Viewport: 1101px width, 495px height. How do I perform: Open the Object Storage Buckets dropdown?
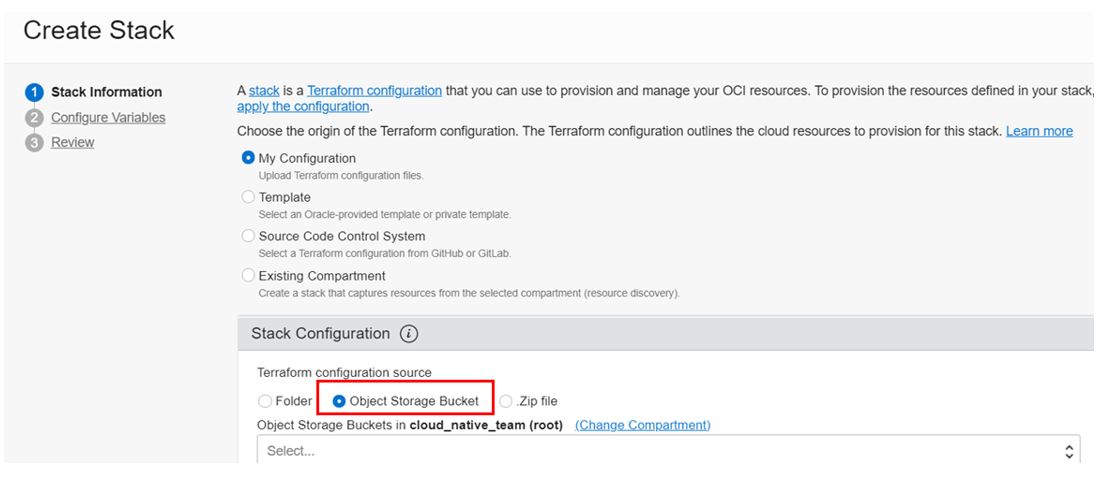click(660, 451)
